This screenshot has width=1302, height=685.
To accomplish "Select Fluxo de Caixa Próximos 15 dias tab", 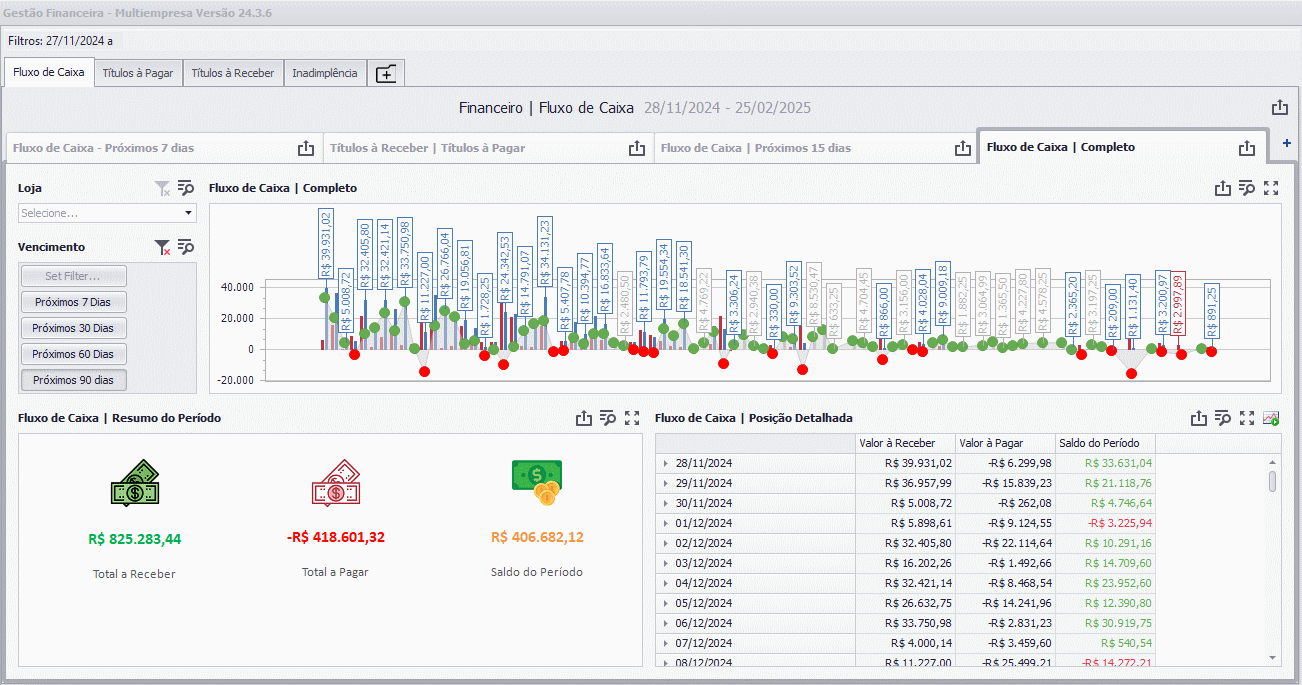I will (756, 148).
